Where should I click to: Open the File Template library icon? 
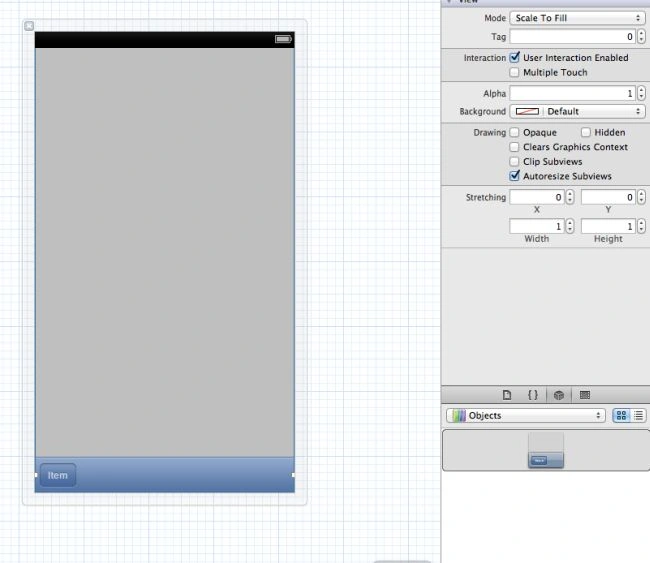(507, 395)
